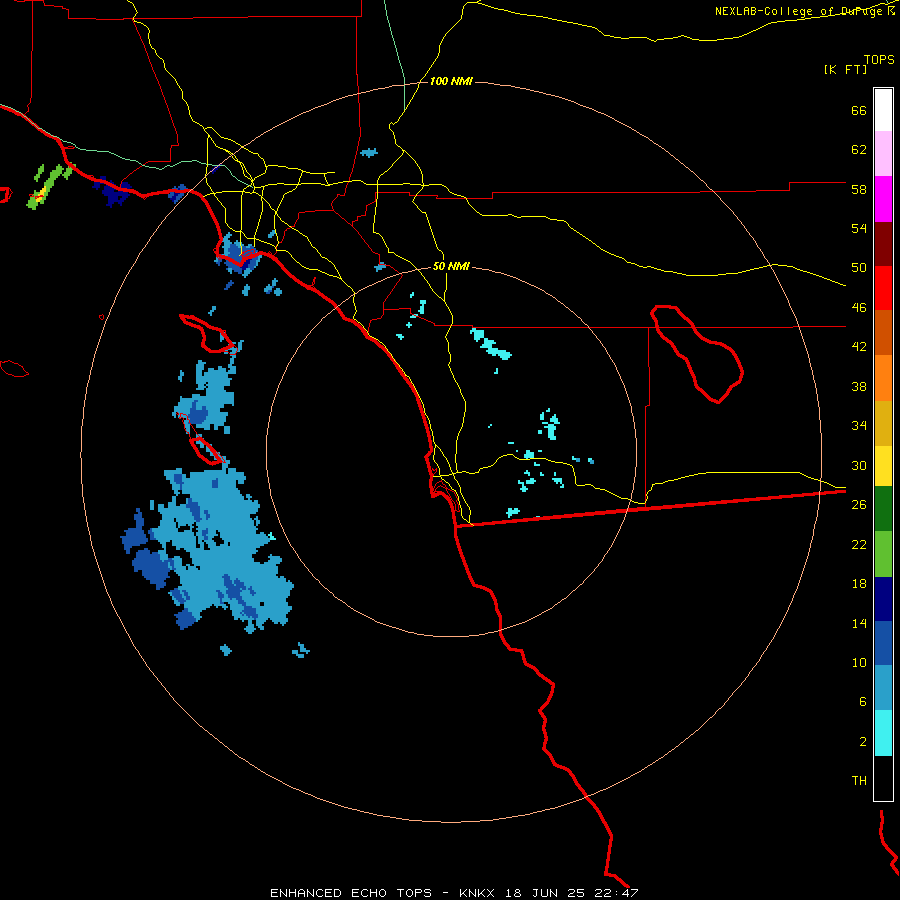Click the cyan 10 K FT legend swatch
The width and height of the screenshot is (900, 900).
coord(883,732)
